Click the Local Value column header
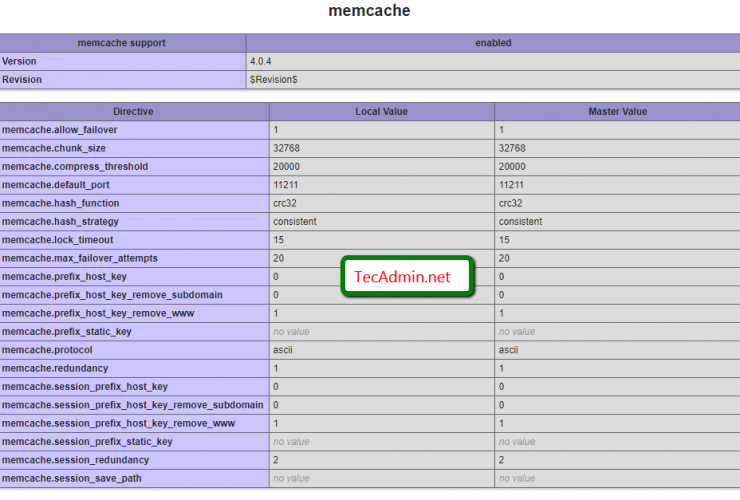 click(381, 112)
